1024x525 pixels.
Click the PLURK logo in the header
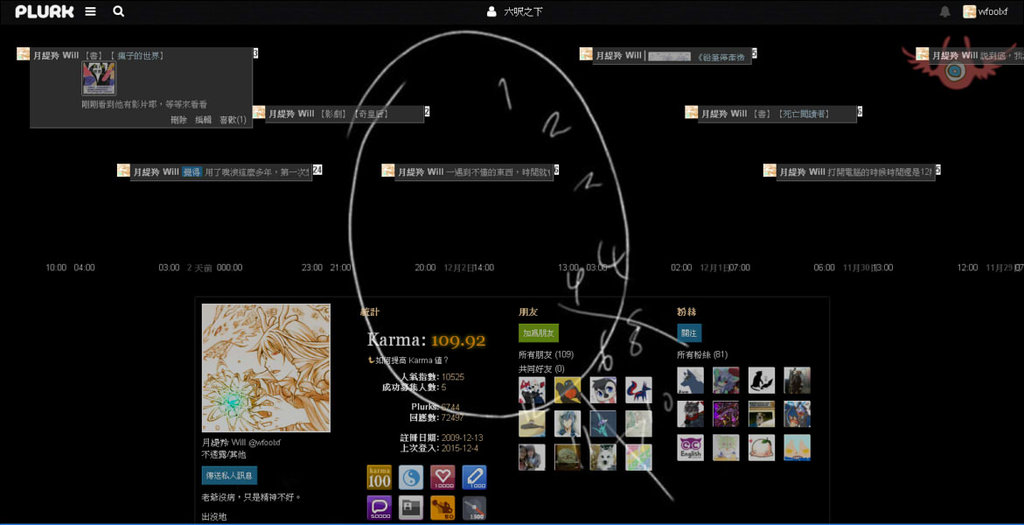coord(44,11)
